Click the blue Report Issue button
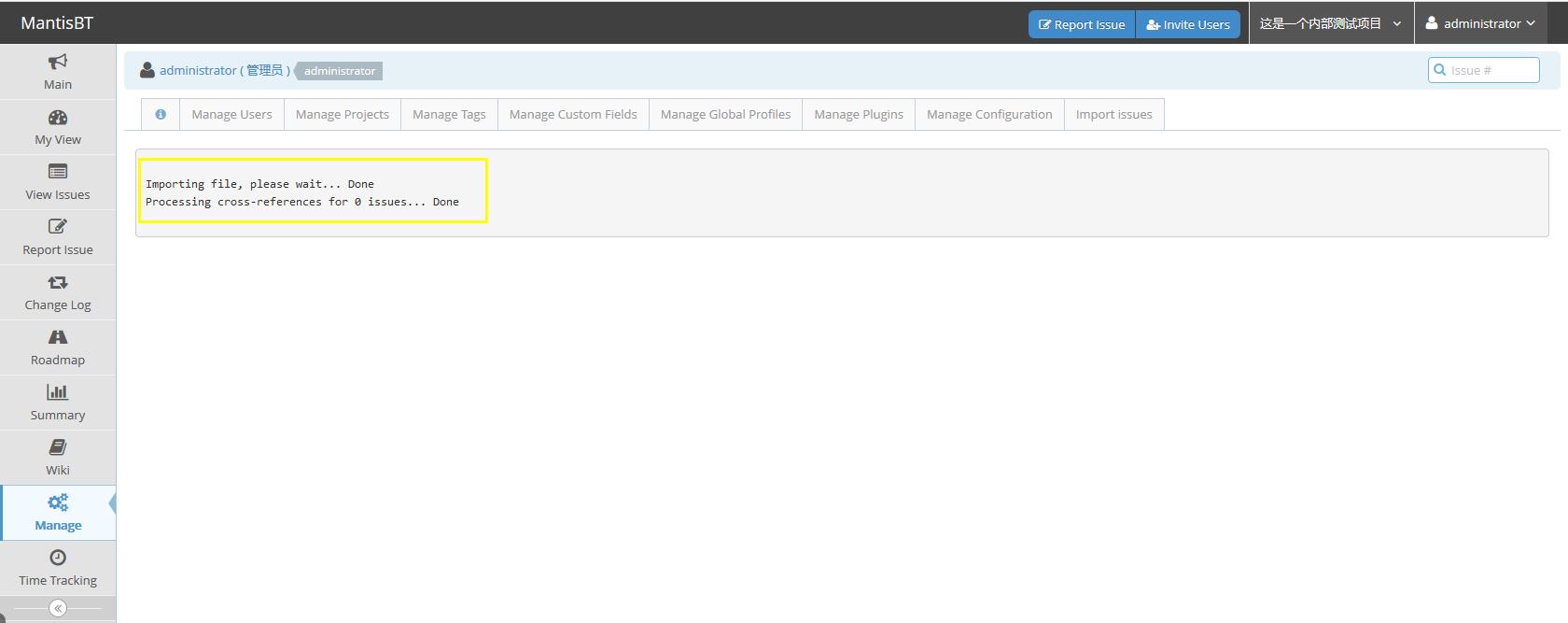The height and width of the screenshot is (623, 1568). click(x=1081, y=24)
